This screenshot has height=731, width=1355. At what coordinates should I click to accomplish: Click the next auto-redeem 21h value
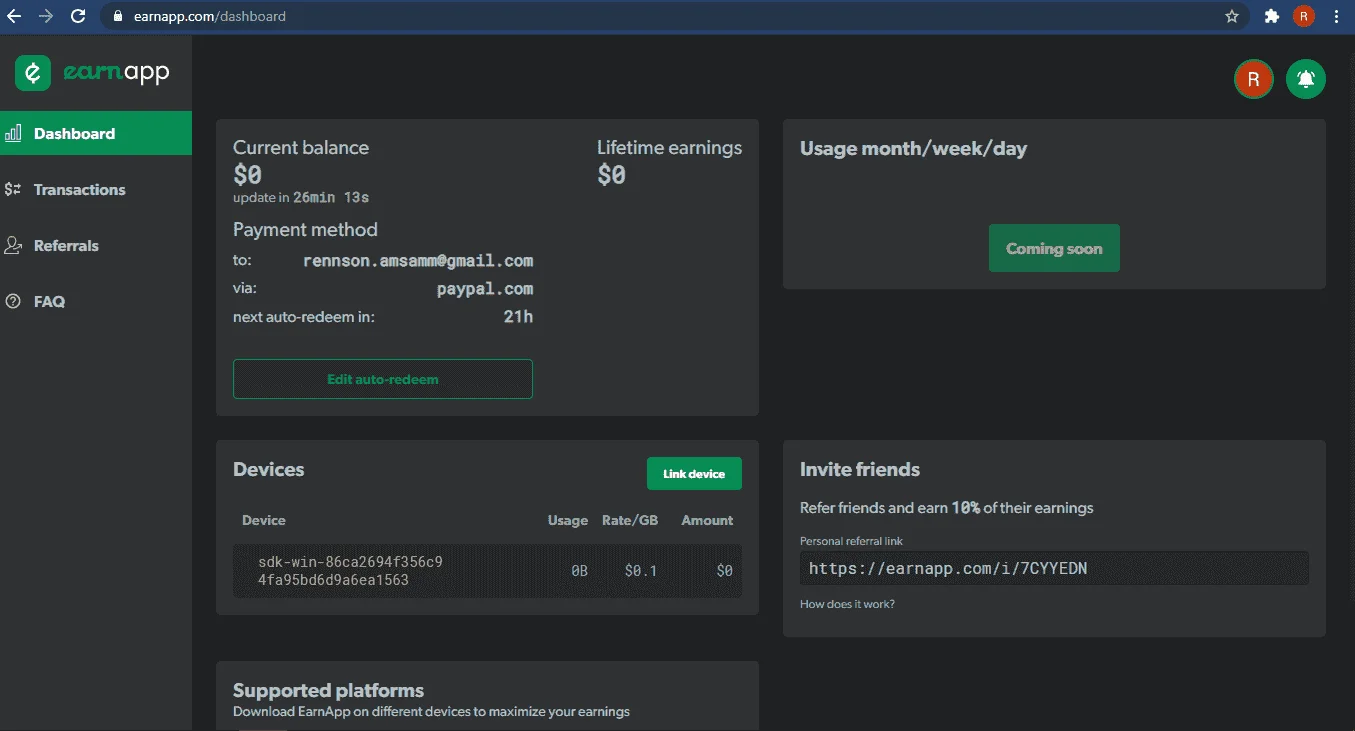518,316
